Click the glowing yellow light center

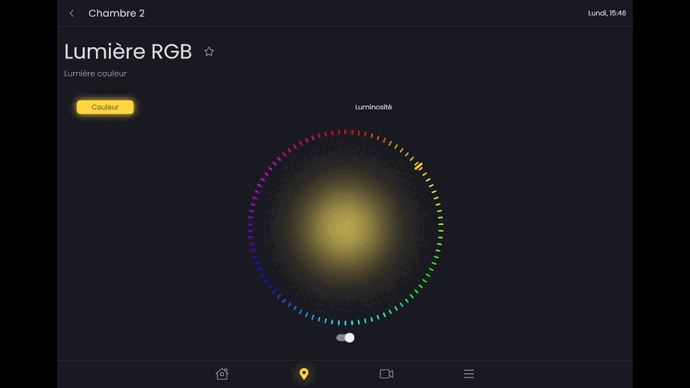[345, 227]
